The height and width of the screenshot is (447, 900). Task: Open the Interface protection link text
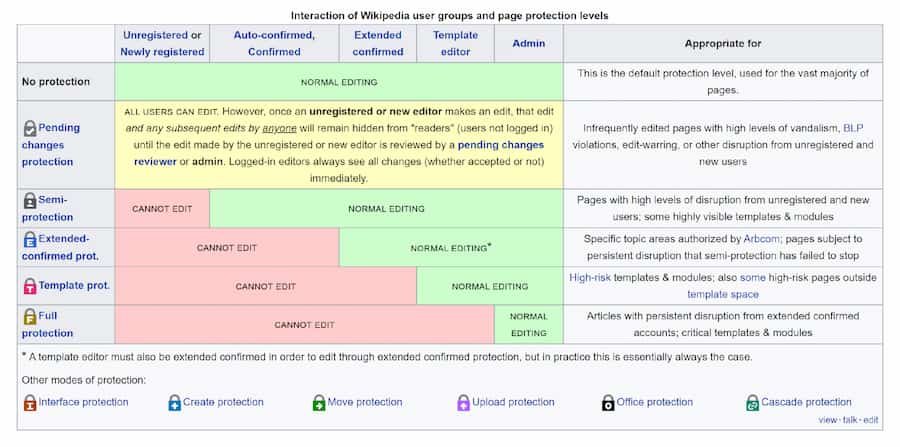(84, 402)
